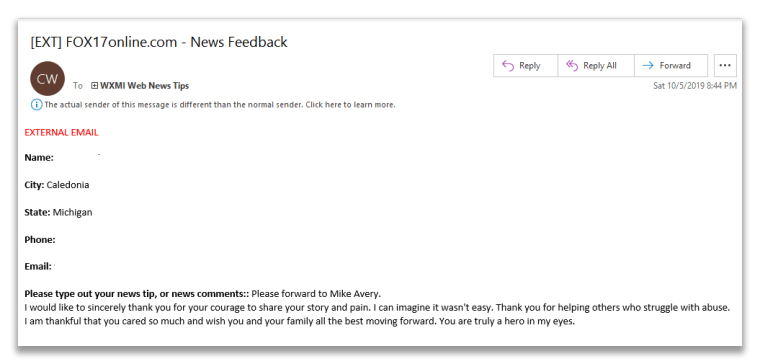Click the 'Please forward to Mike Avery' text

pos(317,294)
